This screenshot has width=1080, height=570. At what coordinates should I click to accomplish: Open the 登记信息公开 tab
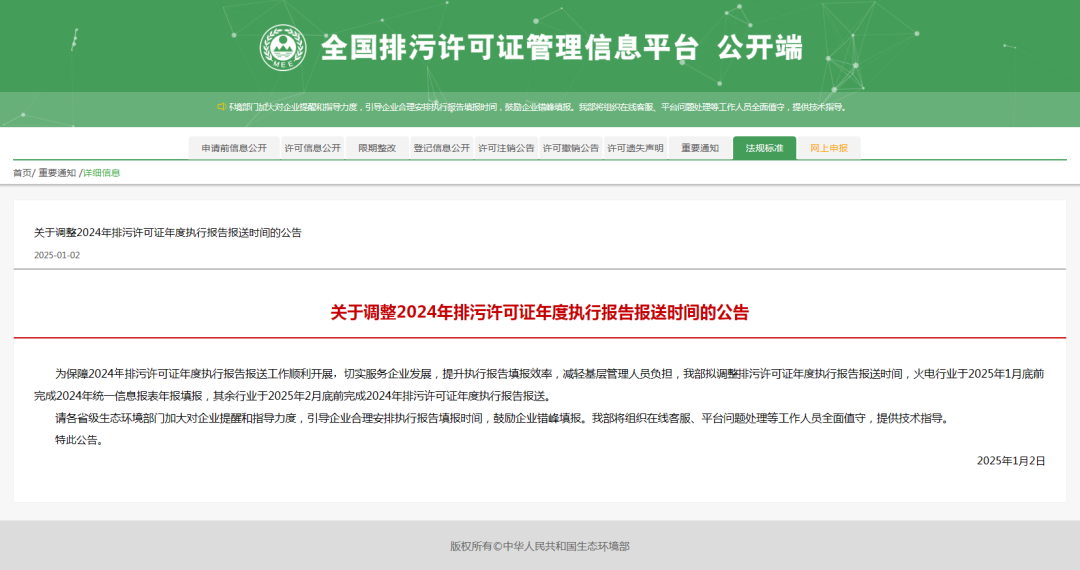442,148
